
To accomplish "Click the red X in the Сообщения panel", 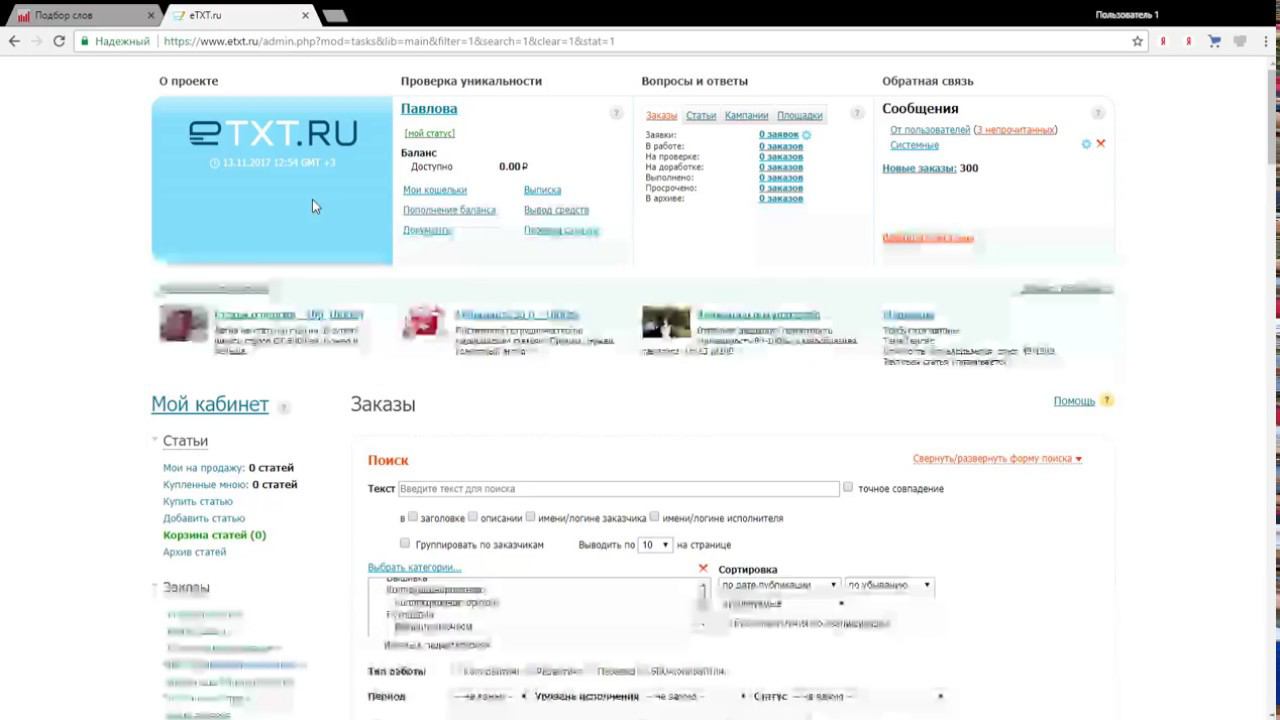I will (1101, 144).
